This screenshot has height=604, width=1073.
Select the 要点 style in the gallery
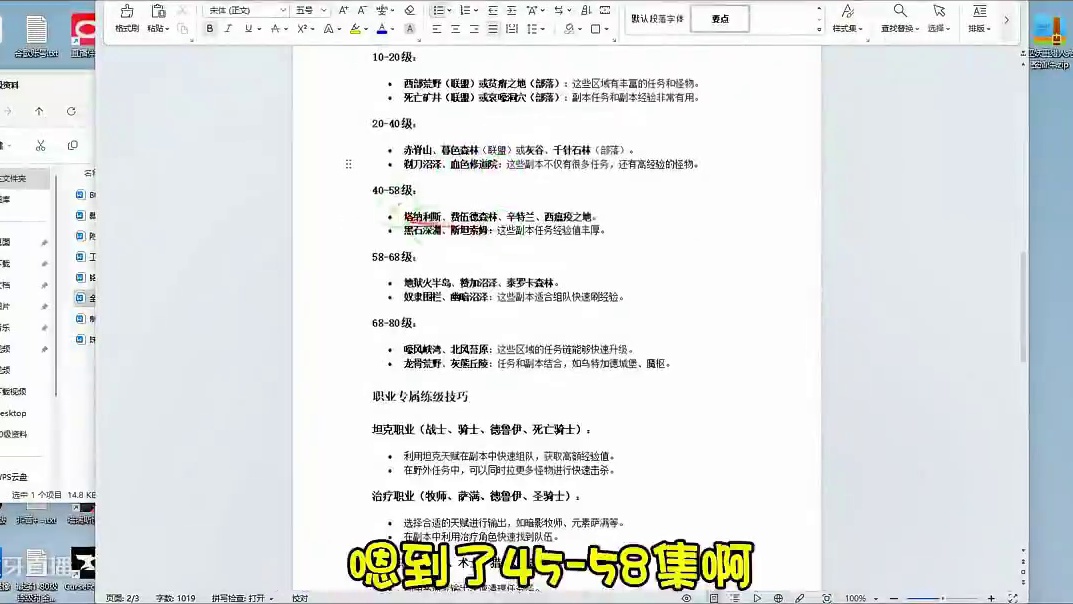(719, 18)
